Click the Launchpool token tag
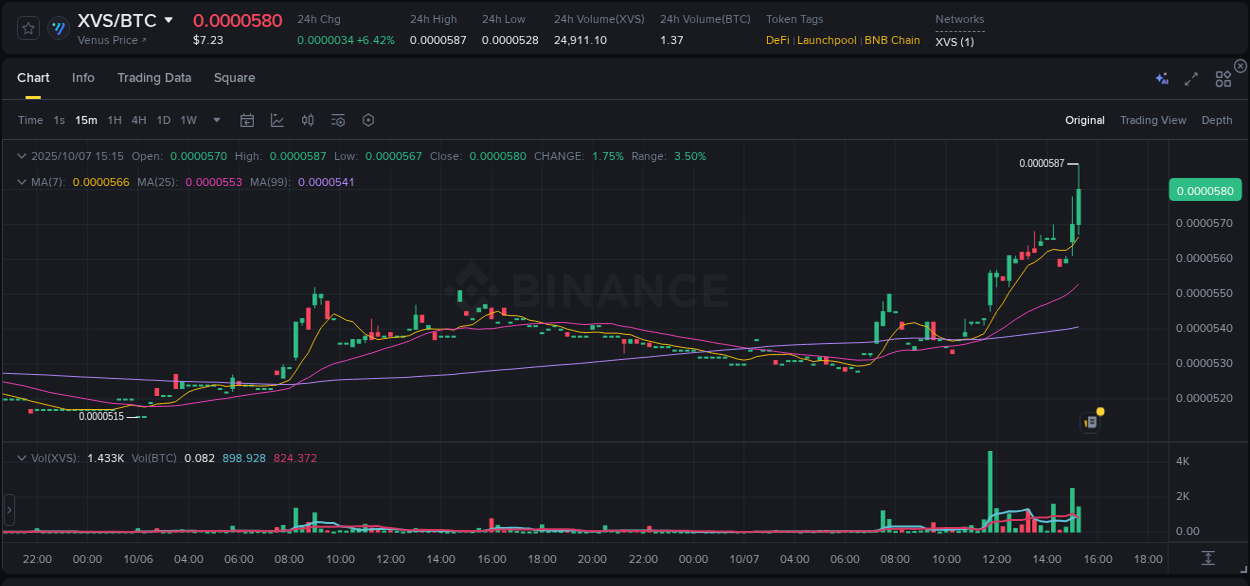Screen dimensions: 1250x586 tap(827, 40)
